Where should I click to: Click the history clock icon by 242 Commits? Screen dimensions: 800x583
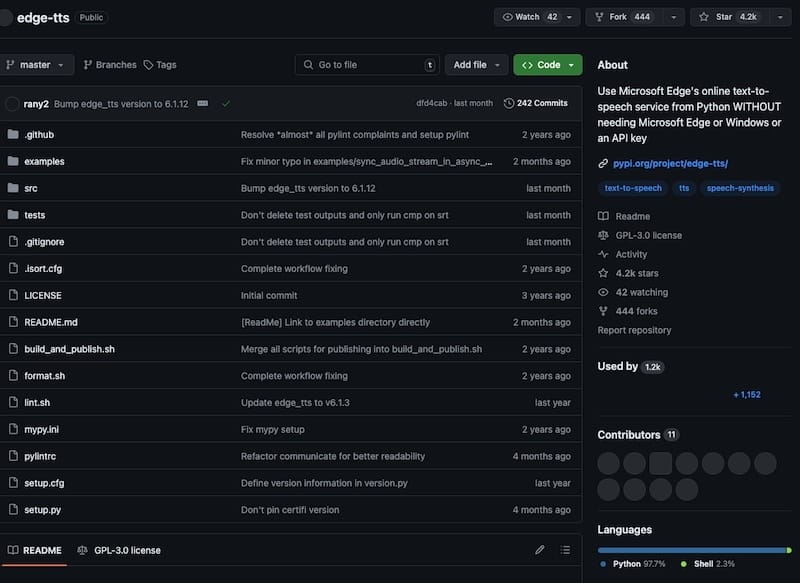tap(509, 104)
